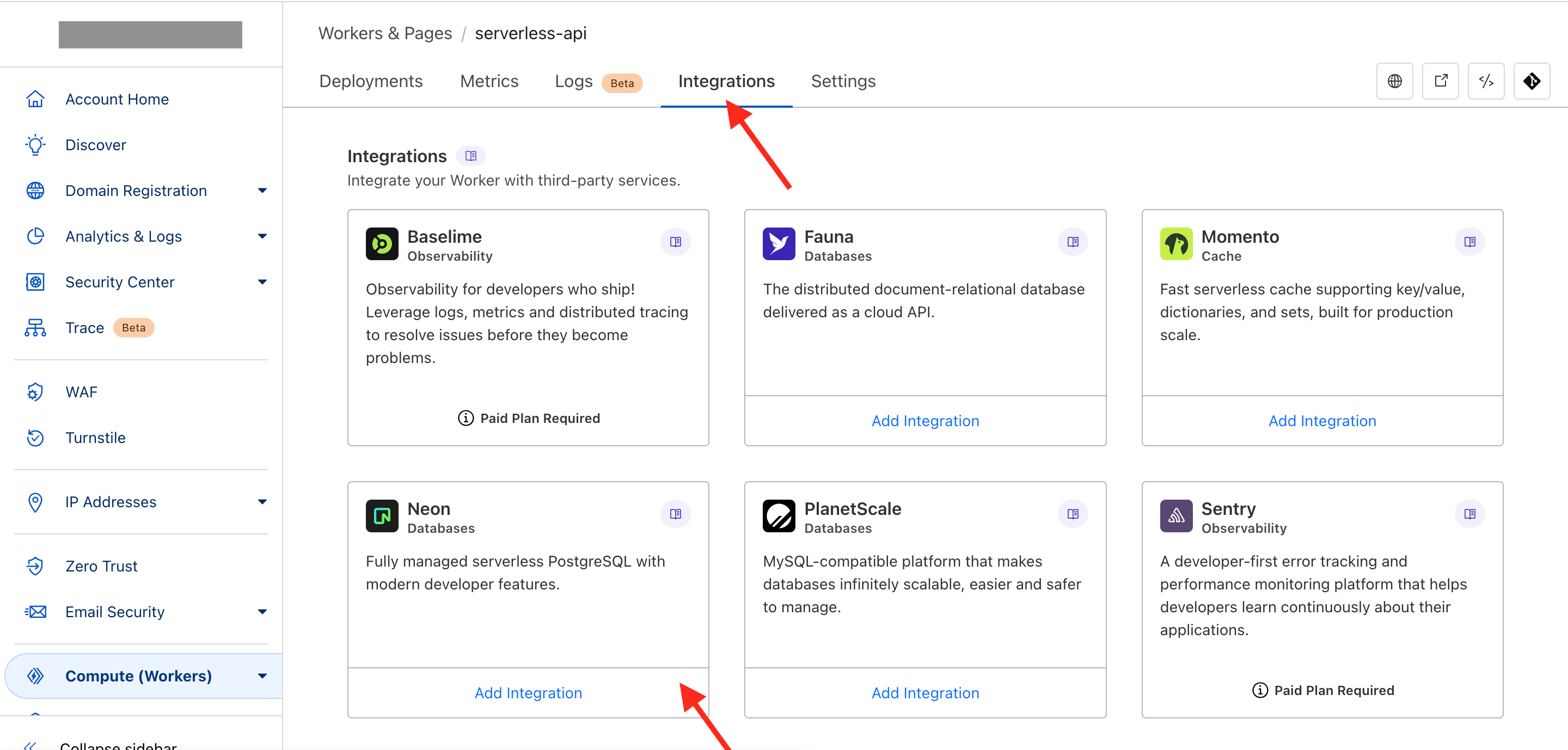Click the Analytics & Logs pie chart icon
This screenshot has height=750, width=1568.
35,236
